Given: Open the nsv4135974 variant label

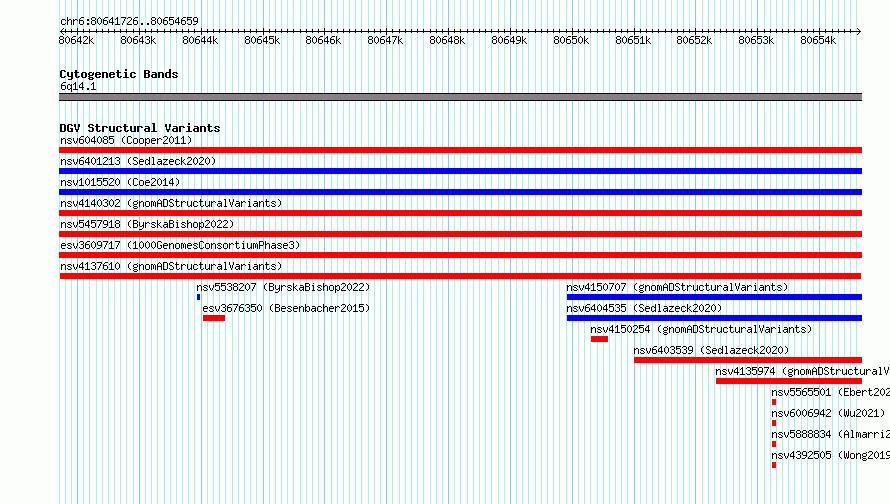Looking at the screenshot, I should coord(802,371).
